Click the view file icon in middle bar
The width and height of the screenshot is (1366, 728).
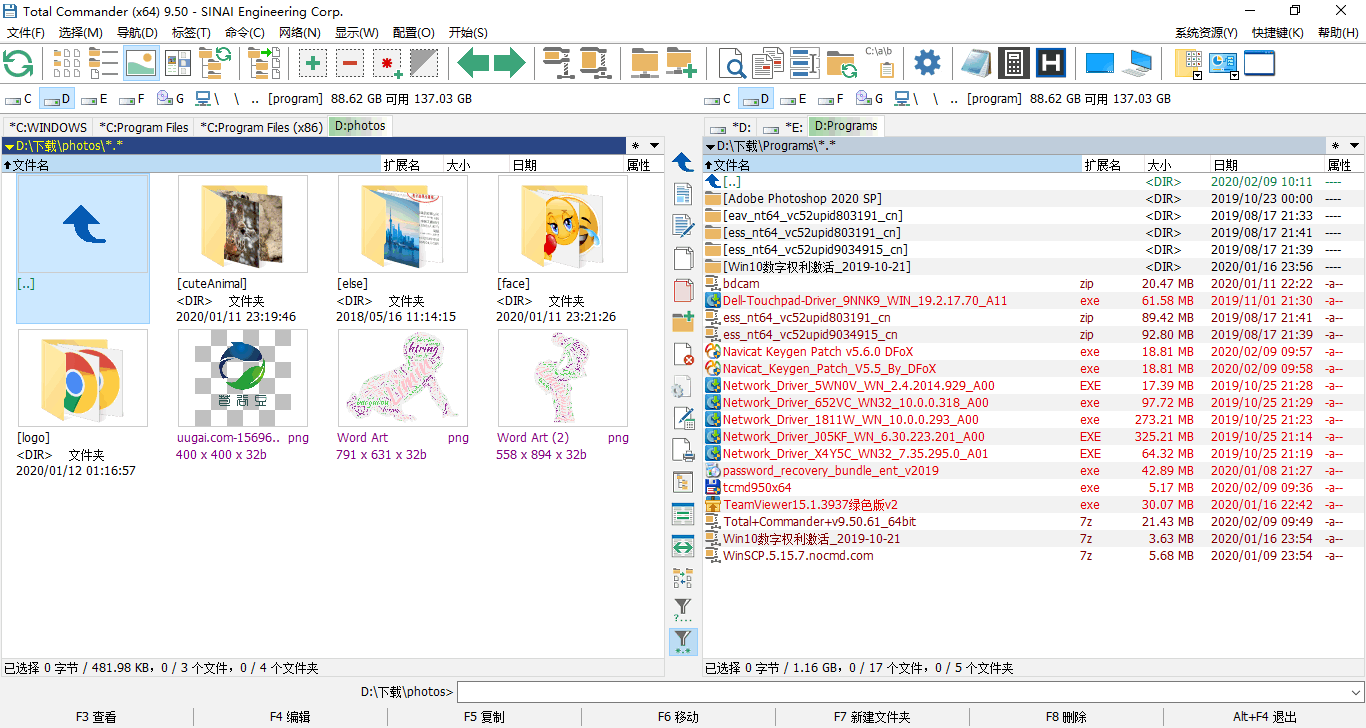pos(683,194)
